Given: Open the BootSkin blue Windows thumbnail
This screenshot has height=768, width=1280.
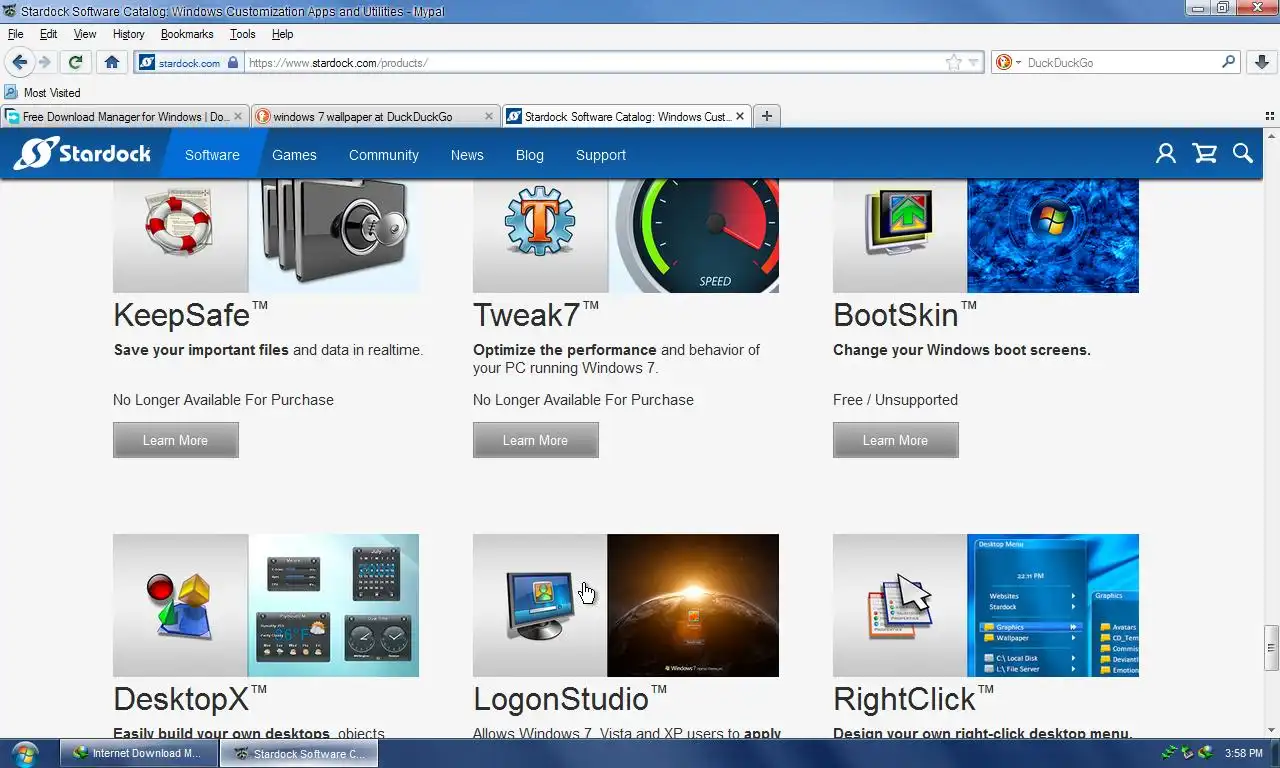Looking at the screenshot, I should [x=1053, y=235].
